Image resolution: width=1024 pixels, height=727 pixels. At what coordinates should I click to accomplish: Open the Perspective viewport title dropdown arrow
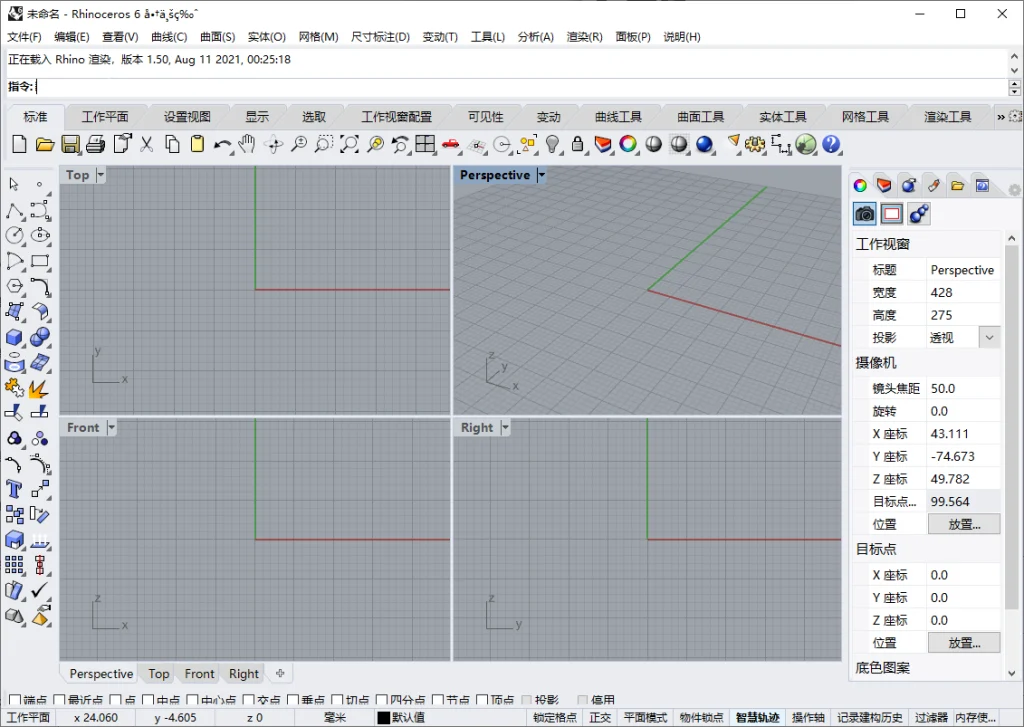[541, 175]
